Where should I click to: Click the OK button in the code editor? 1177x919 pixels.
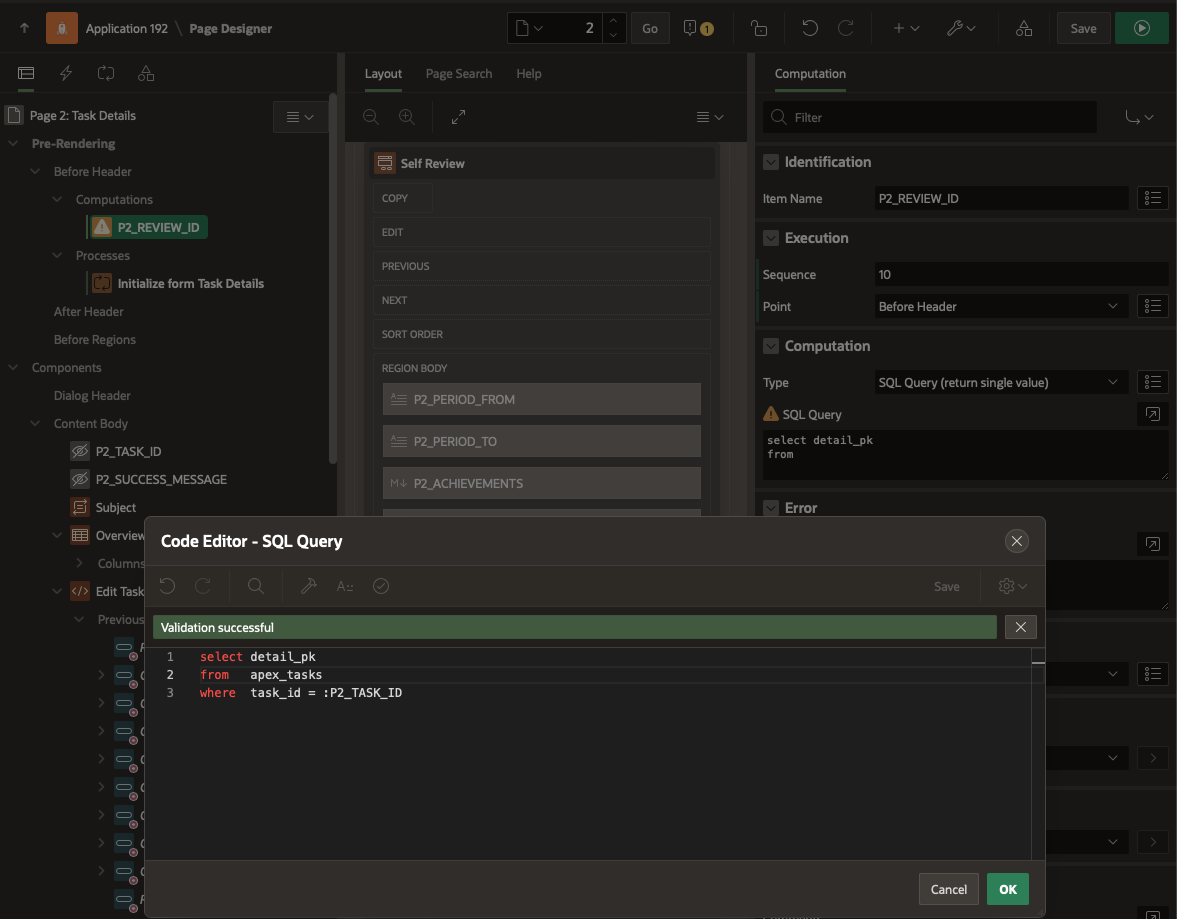click(x=1007, y=889)
